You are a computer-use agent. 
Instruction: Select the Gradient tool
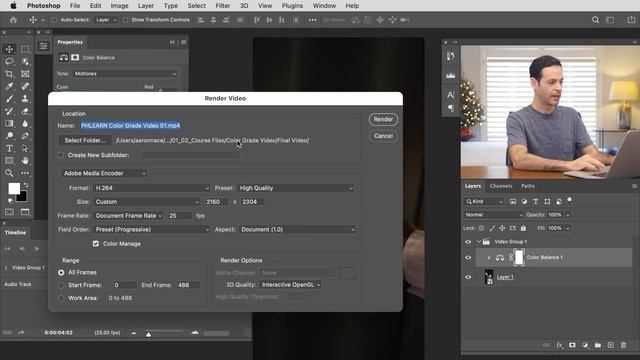tap(9, 123)
